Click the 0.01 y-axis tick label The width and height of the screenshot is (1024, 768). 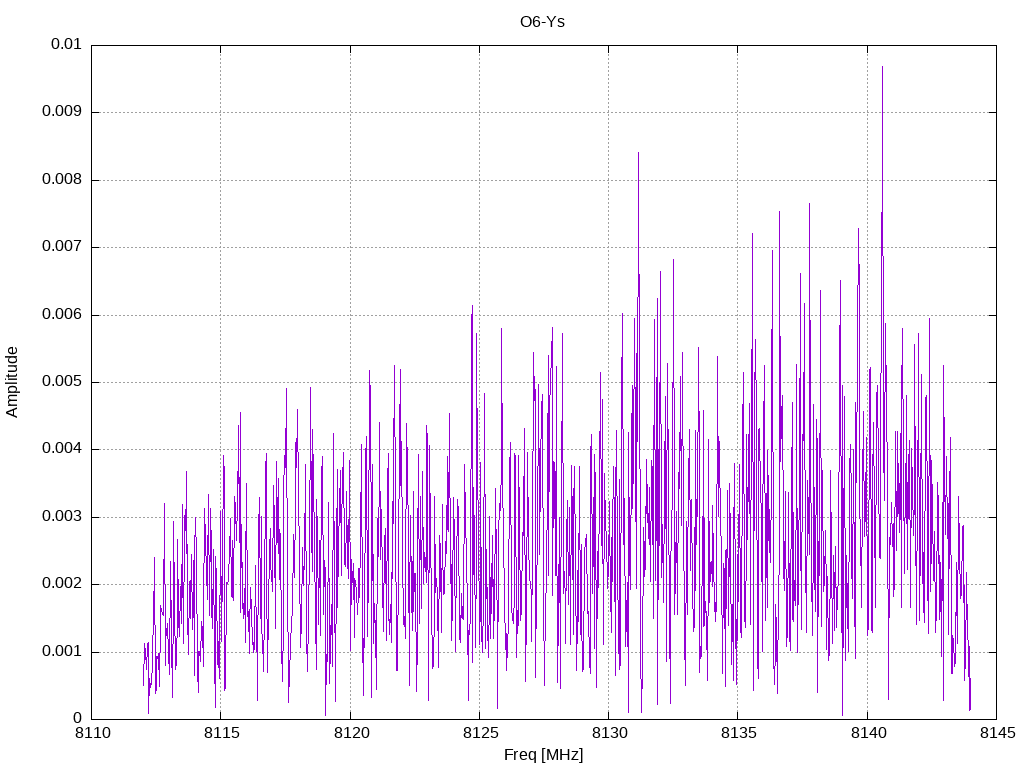click(66, 44)
